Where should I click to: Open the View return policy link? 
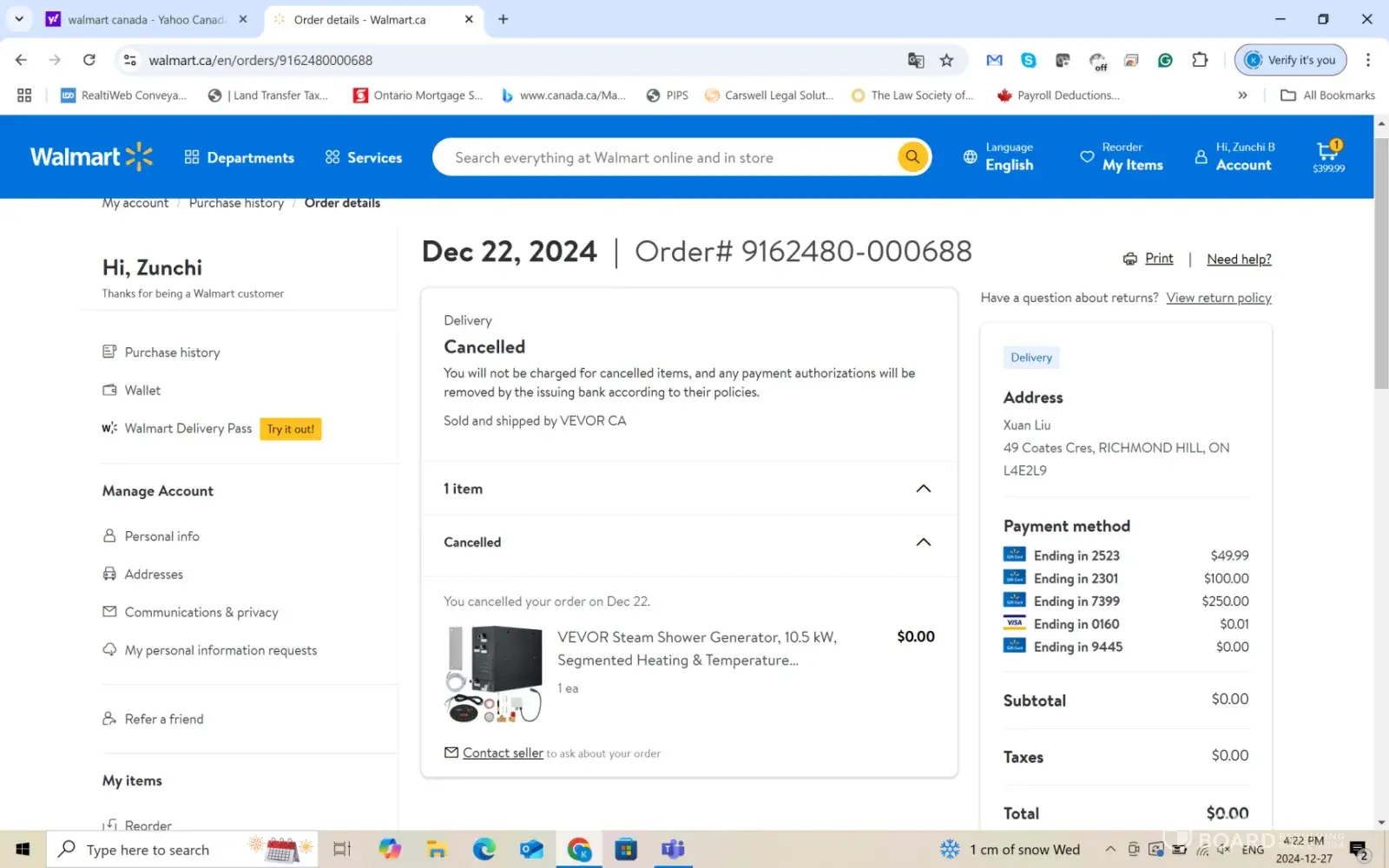click(1218, 298)
